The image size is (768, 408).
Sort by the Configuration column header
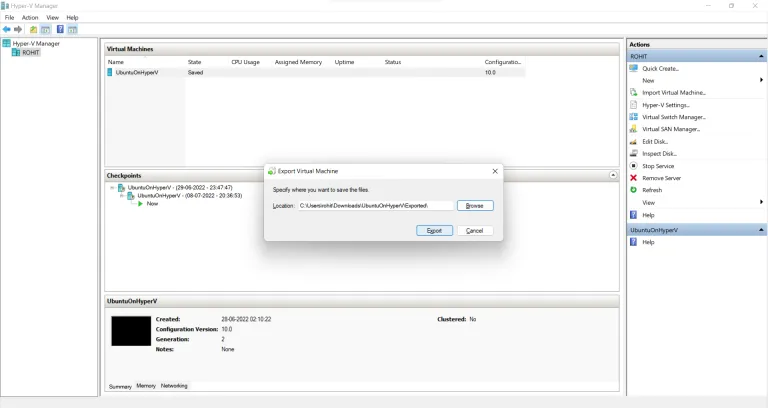(504, 62)
